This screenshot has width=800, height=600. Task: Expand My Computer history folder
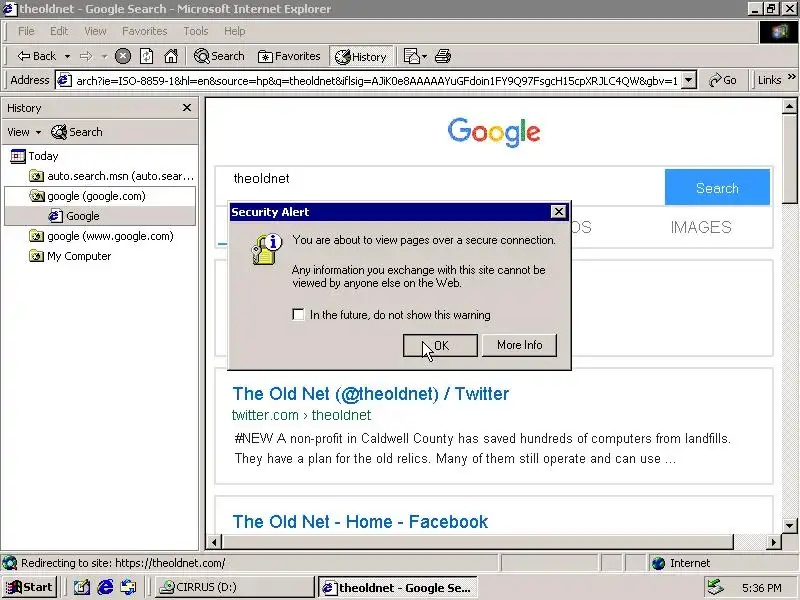point(70,256)
